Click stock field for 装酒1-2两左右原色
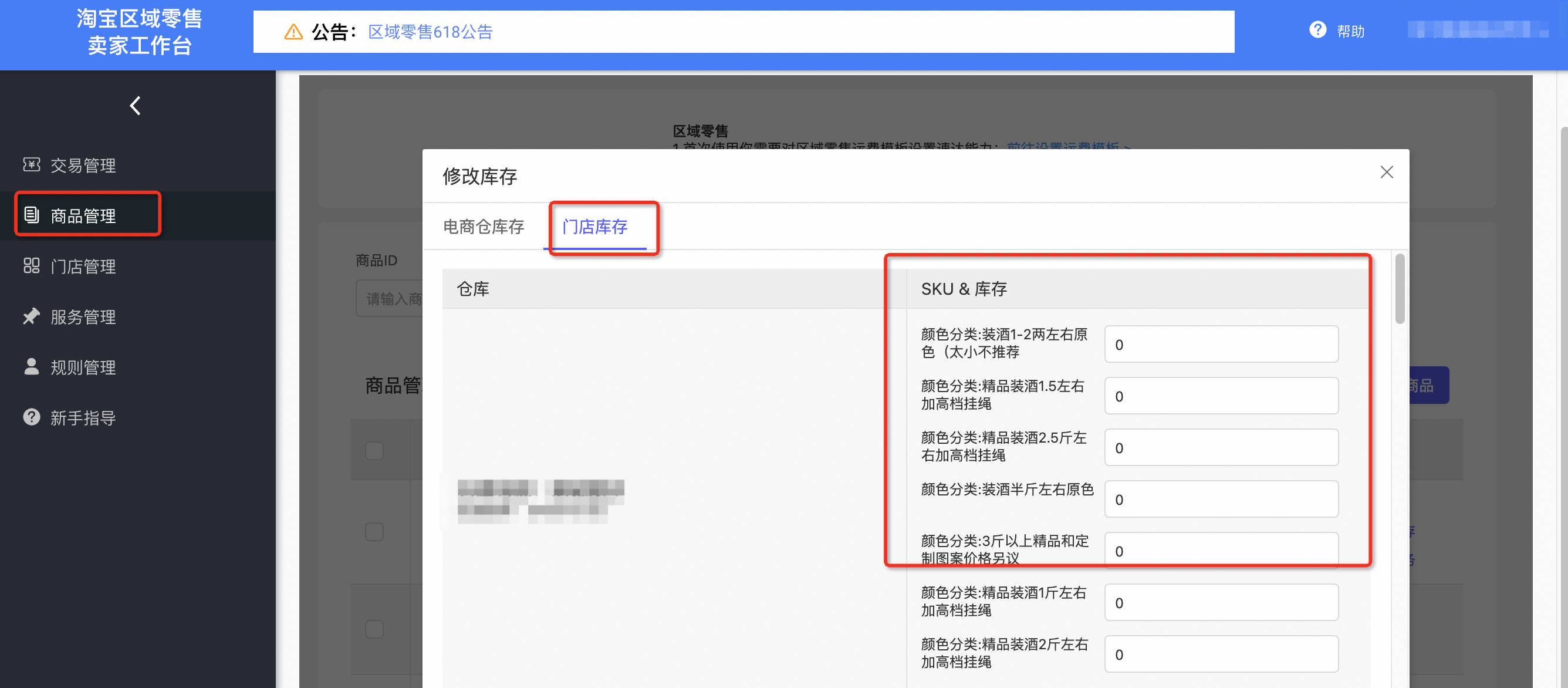The image size is (1568, 688). (x=1221, y=344)
